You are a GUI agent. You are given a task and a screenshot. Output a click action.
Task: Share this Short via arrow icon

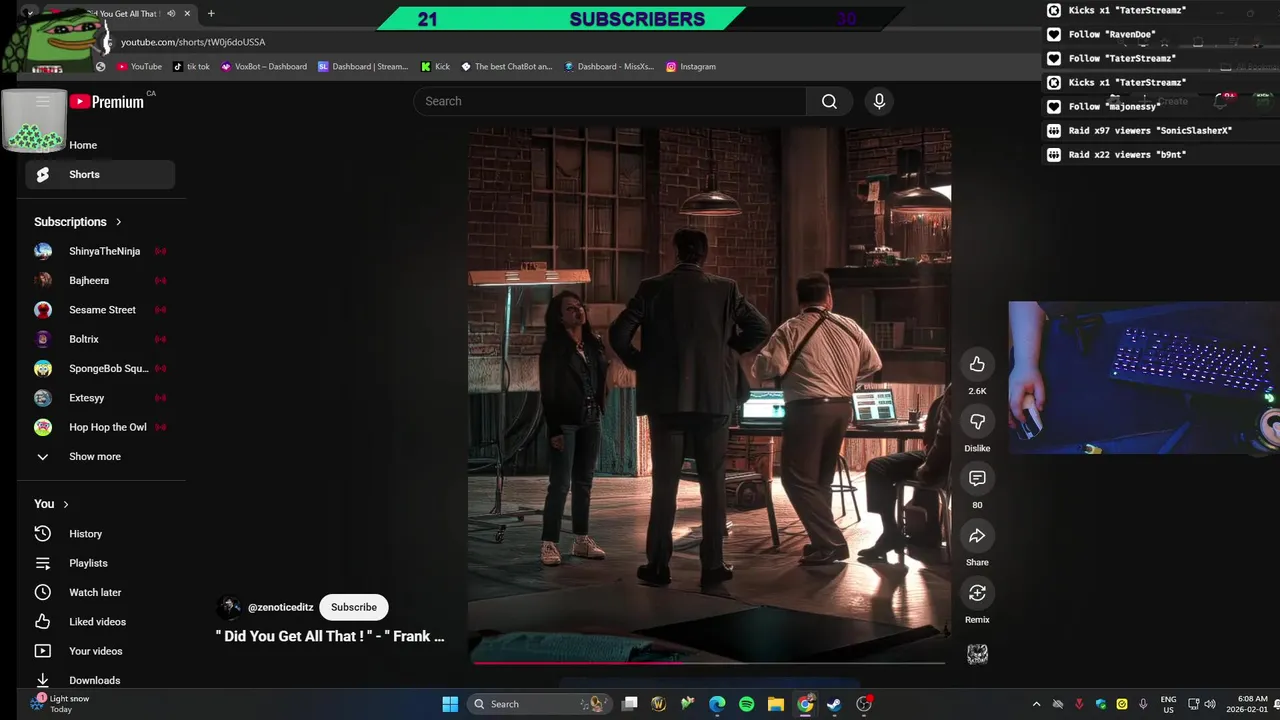point(977,536)
